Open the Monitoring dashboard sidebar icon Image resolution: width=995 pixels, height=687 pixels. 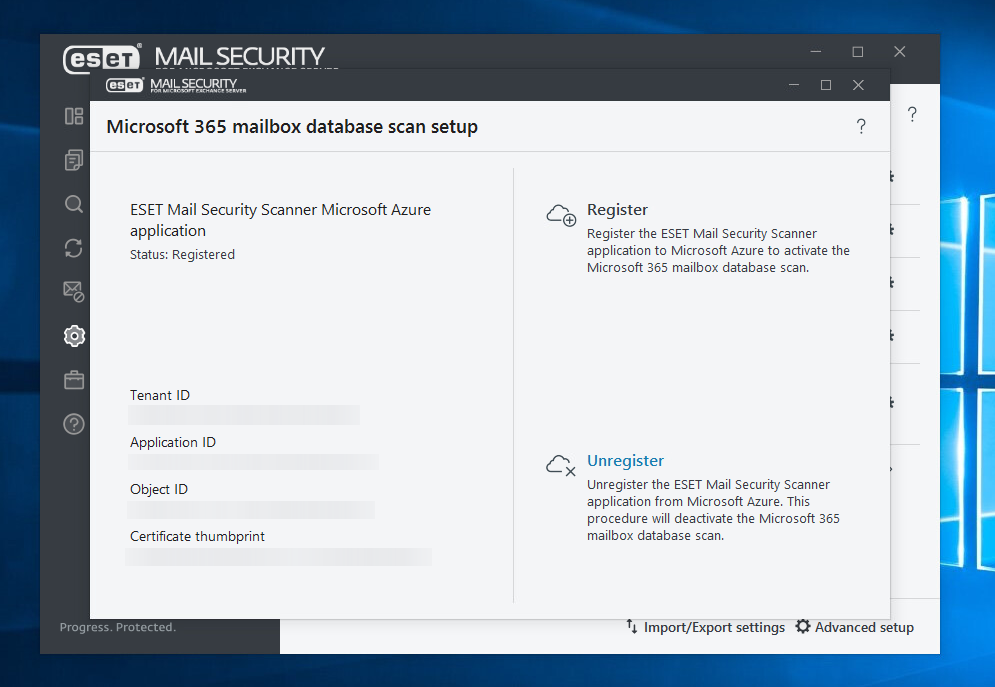click(x=74, y=116)
